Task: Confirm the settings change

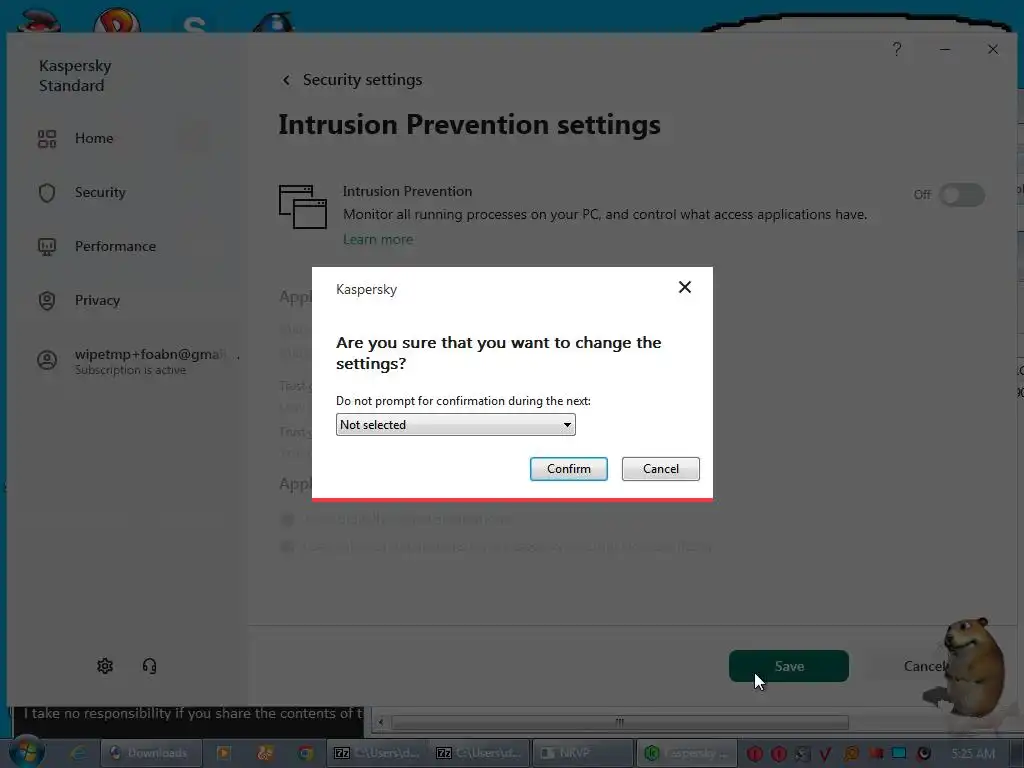Action: (x=568, y=469)
